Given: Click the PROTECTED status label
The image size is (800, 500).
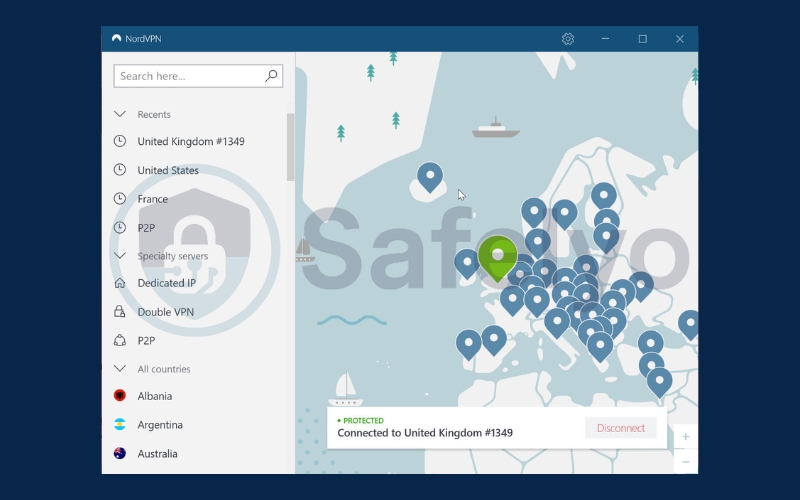Looking at the screenshot, I should click(x=363, y=420).
